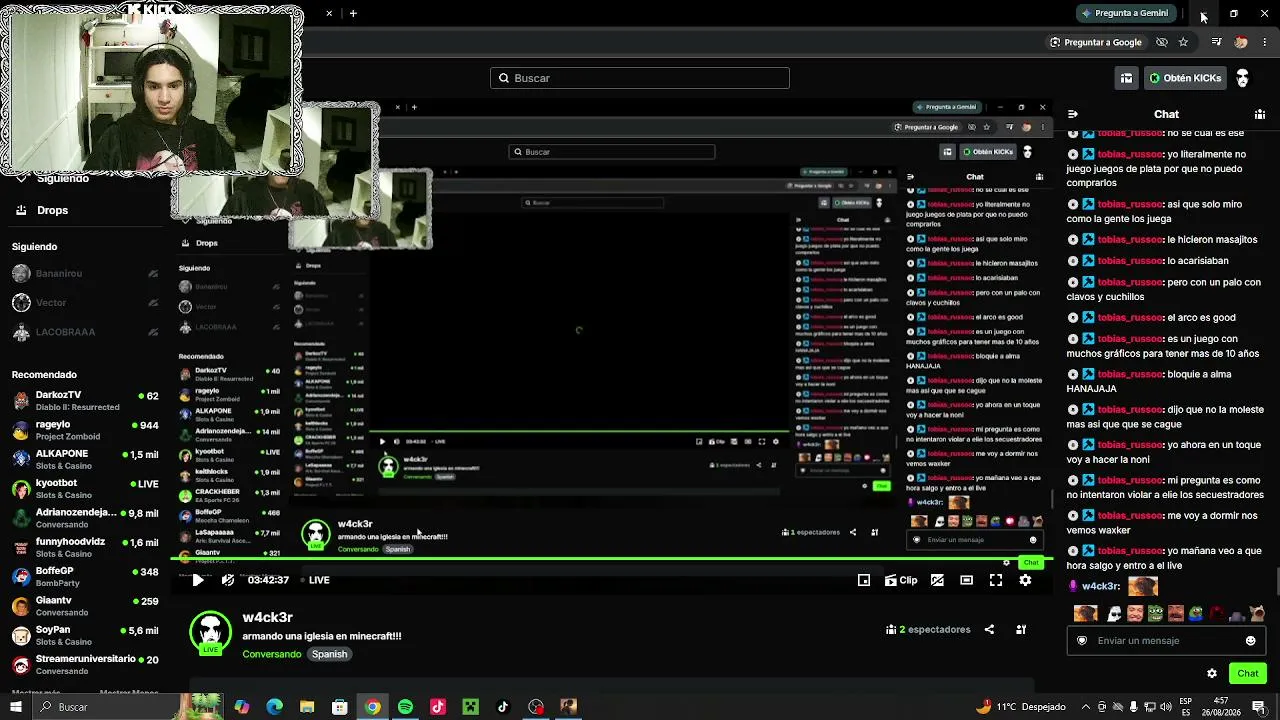1280x720 pixels.
Task: Open a new browser tab
Action: [353, 13]
